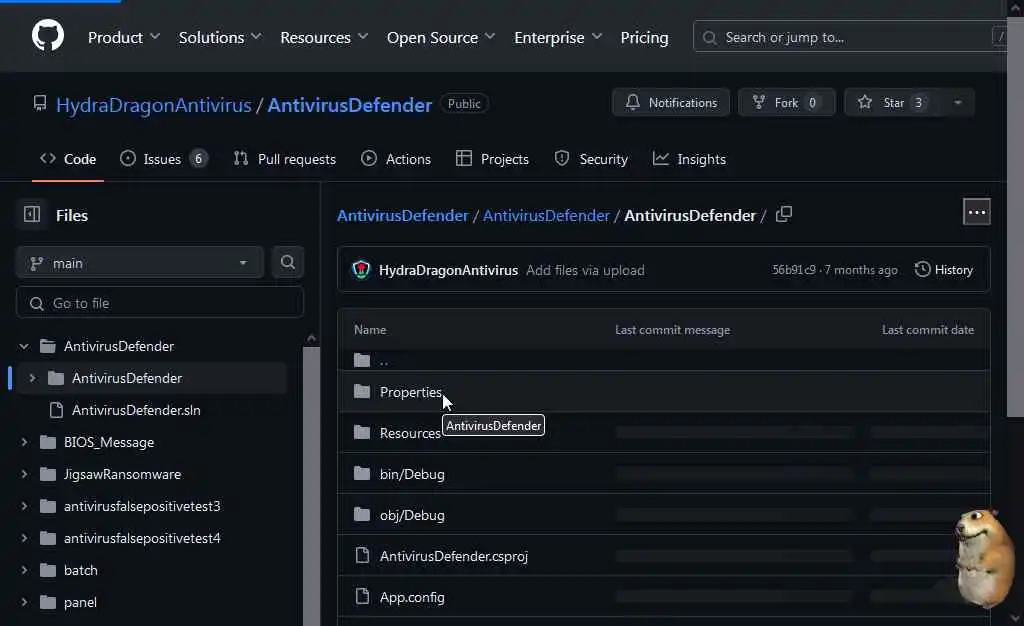
Task: Click the Properties folder icon in table
Action: [x=362, y=391]
